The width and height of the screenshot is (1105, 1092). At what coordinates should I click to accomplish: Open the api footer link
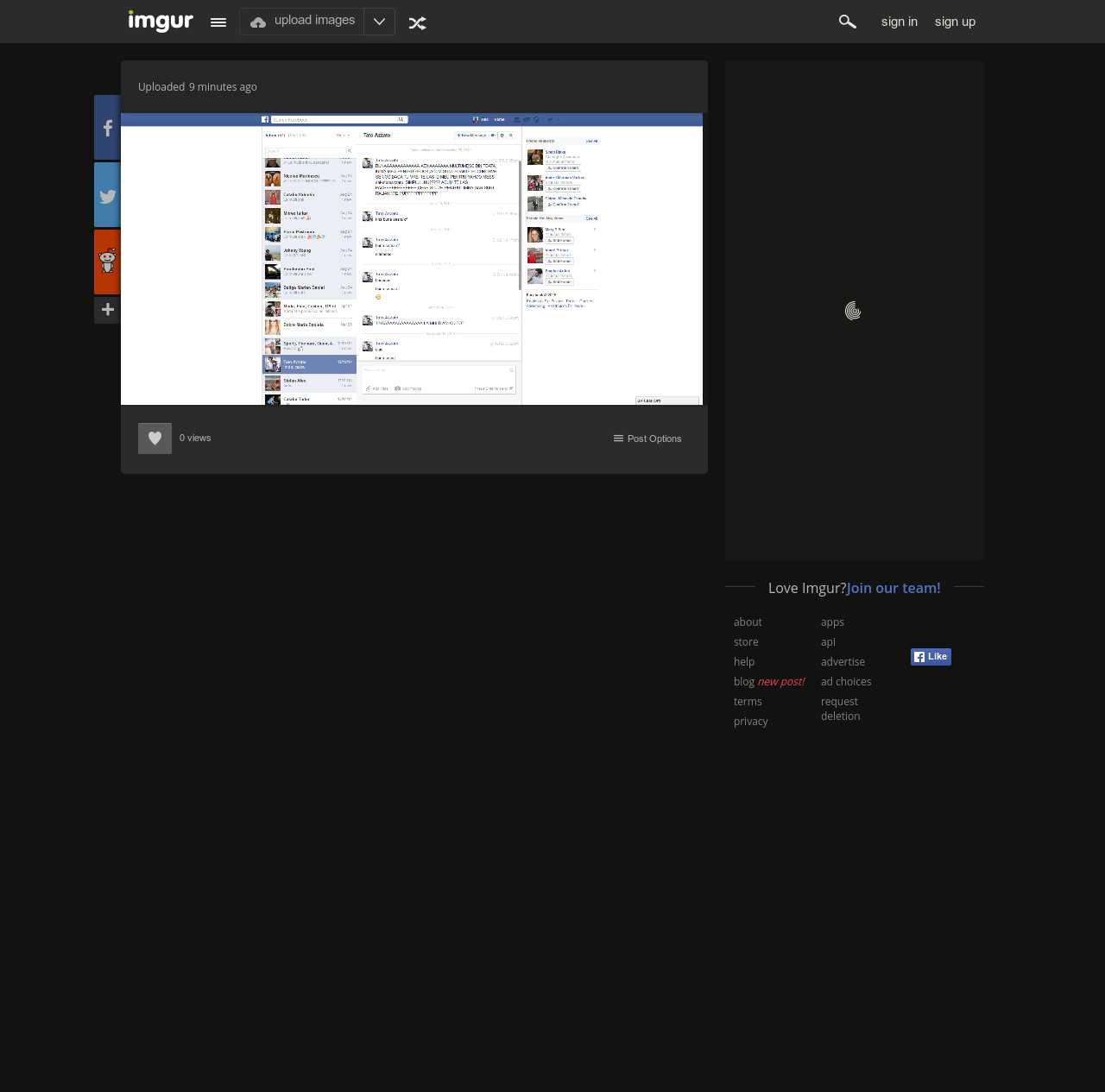pyautogui.click(x=828, y=642)
